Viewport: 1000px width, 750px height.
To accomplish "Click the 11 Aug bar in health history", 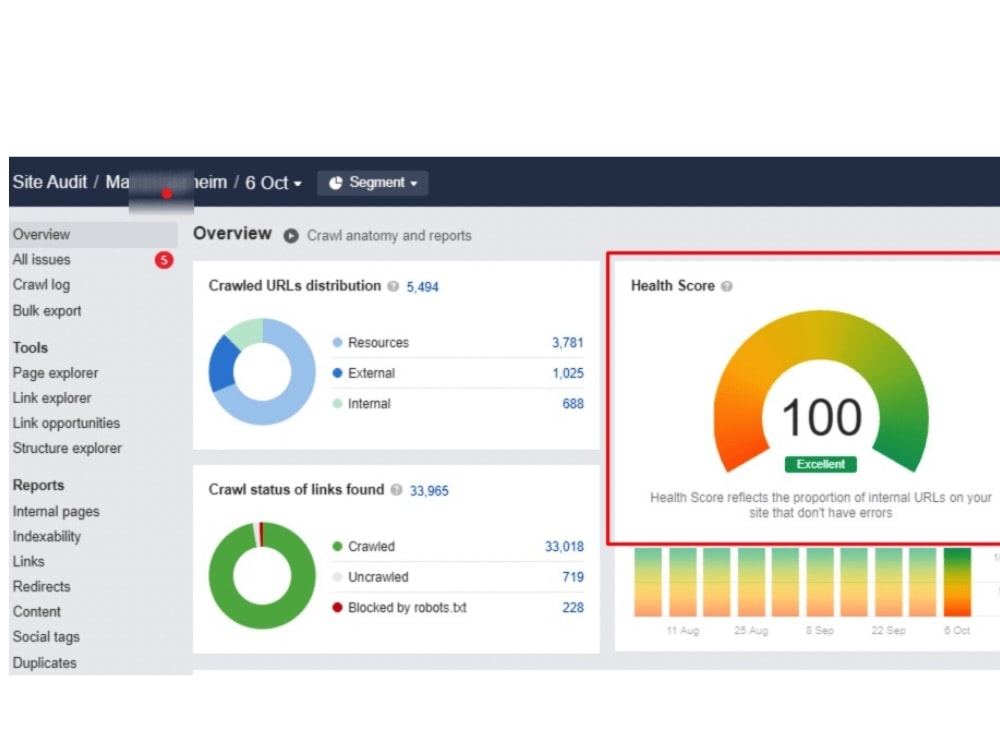I will [682, 582].
